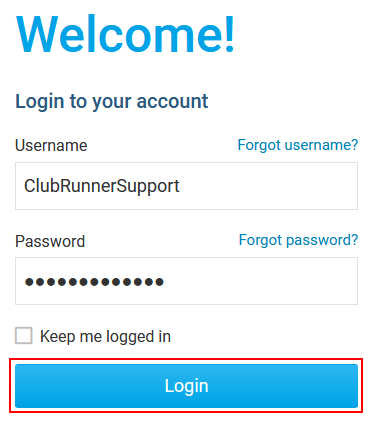The width and height of the screenshot is (376, 431).
Task: Reset password via Forgot password? link
Action: [298, 240]
